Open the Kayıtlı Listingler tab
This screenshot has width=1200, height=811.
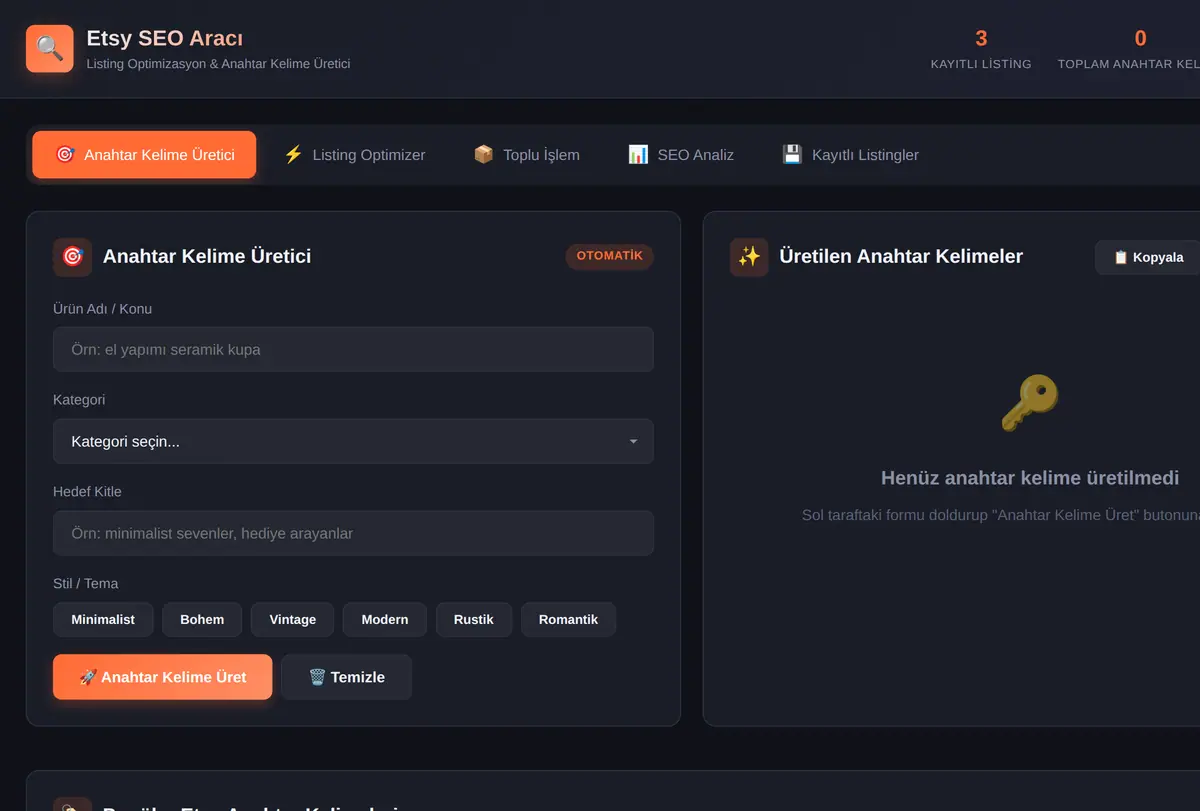(850, 155)
